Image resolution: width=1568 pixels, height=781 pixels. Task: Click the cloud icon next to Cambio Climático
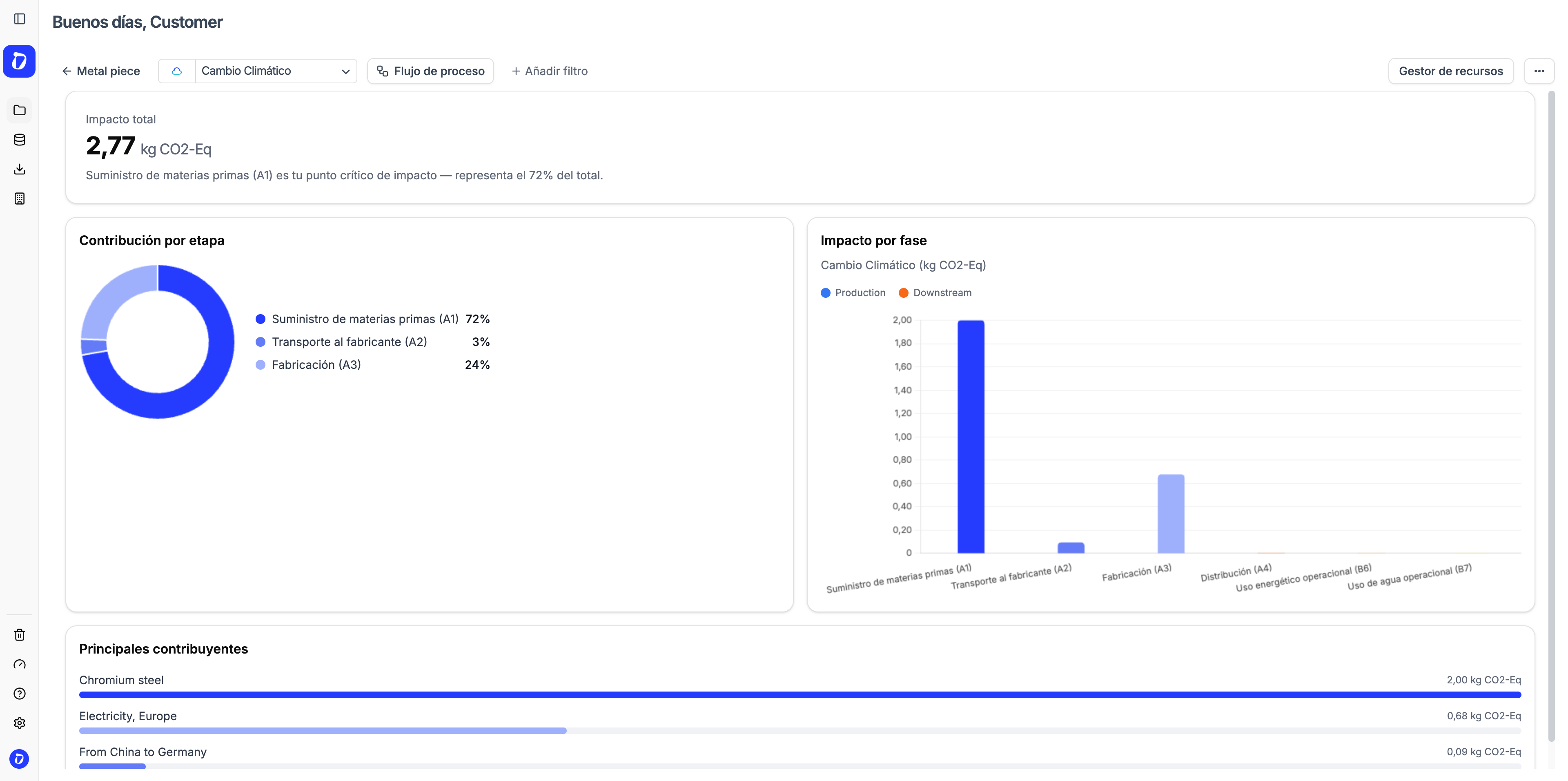[x=176, y=71]
